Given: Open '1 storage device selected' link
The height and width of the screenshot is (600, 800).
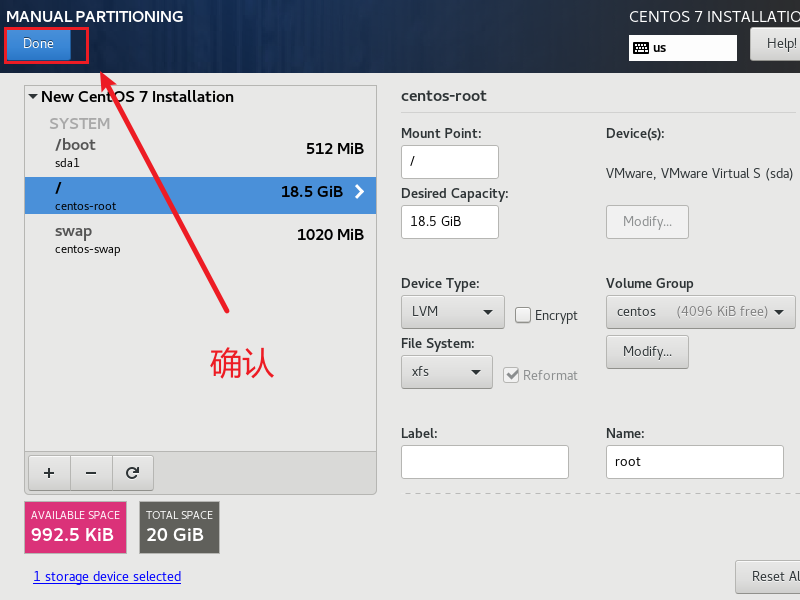Looking at the screenshot, I should 107,577.
